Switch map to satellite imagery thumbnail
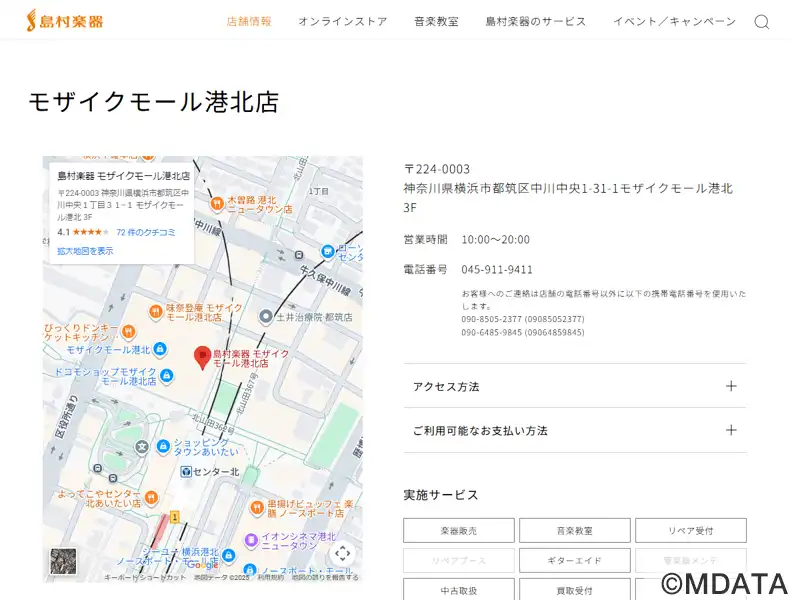This screenshot has height=600, width=800. coord(63,561)
